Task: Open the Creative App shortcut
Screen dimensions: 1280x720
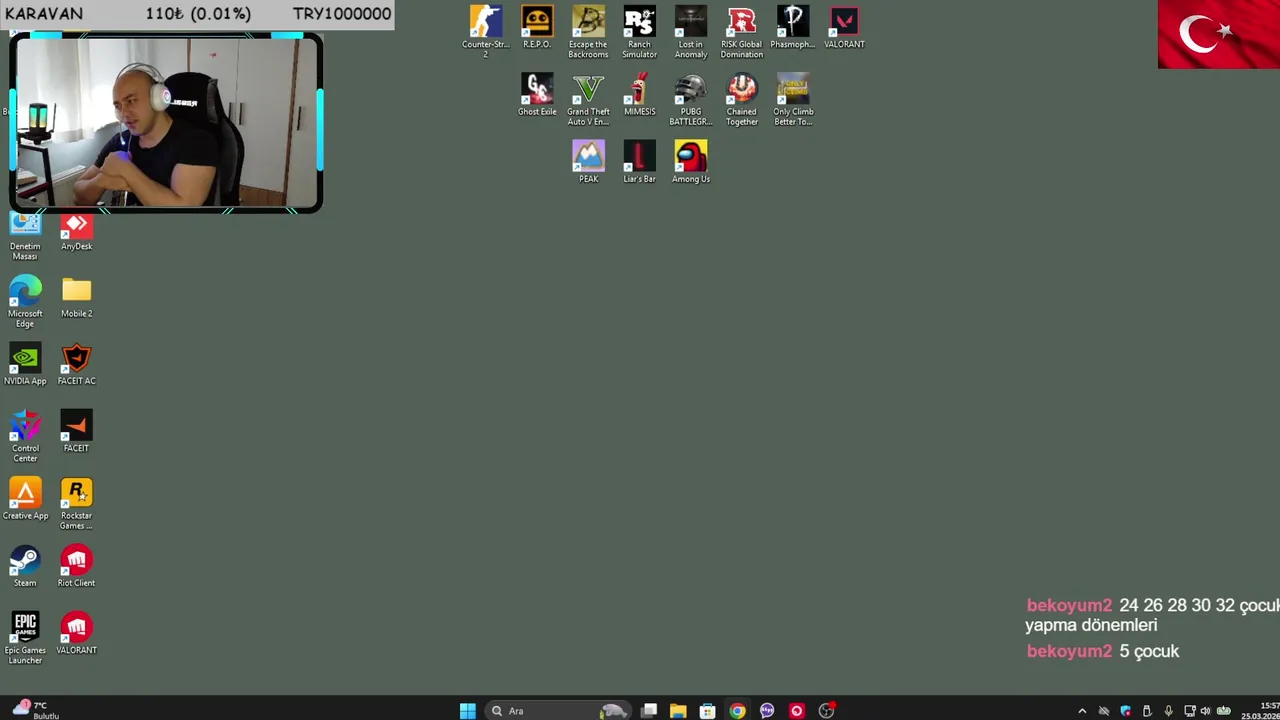Action: pyautogui.click(x=25, y=498)
